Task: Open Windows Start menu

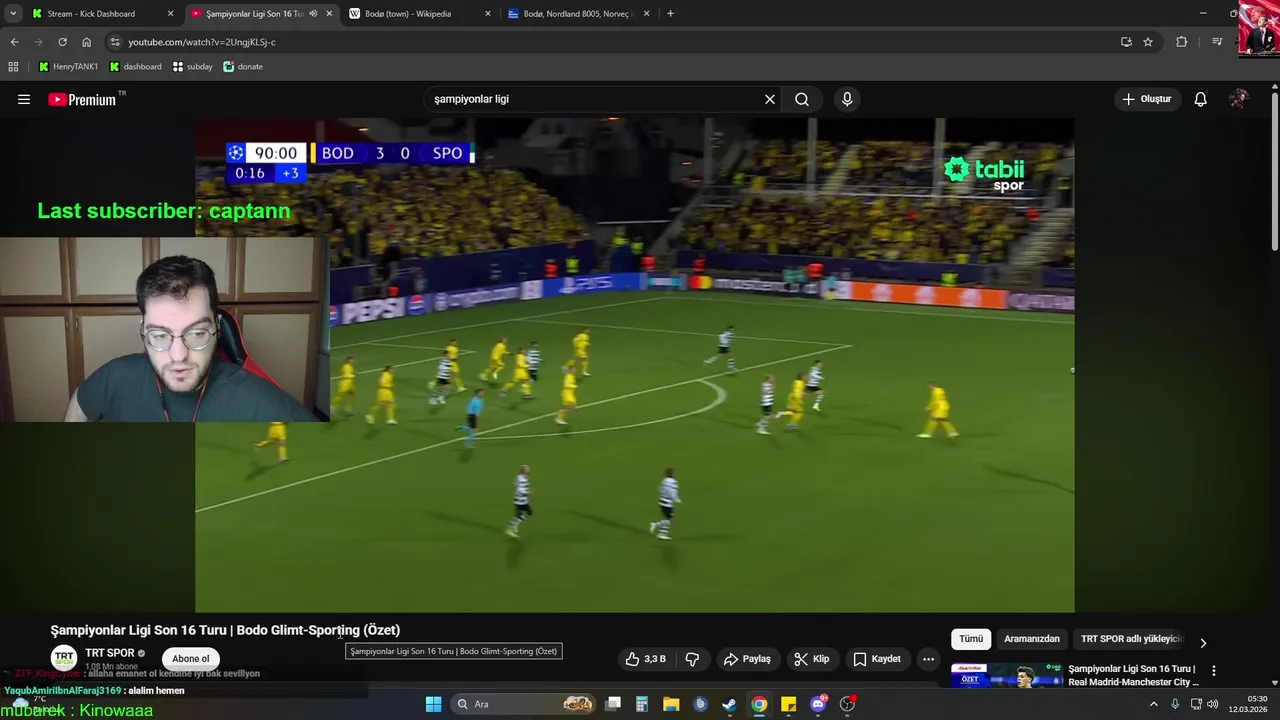Action: click(x=433, y=704)
